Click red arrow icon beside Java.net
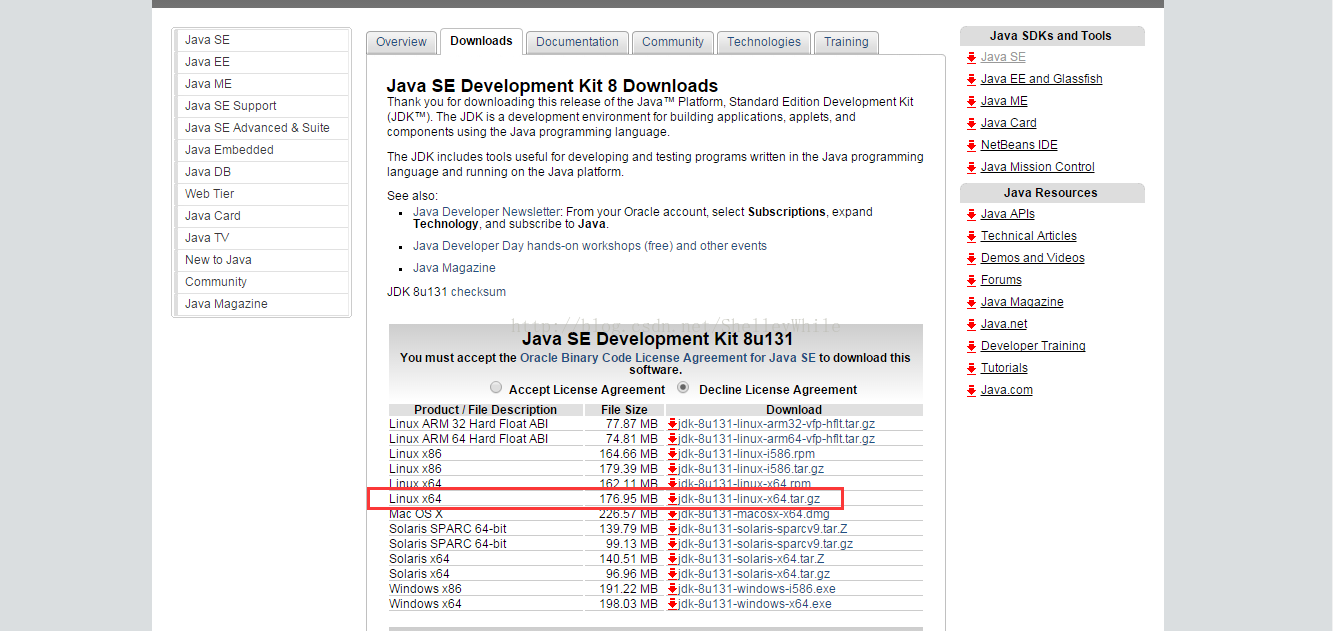1333x631 pixels. click(x=971, y=324)
